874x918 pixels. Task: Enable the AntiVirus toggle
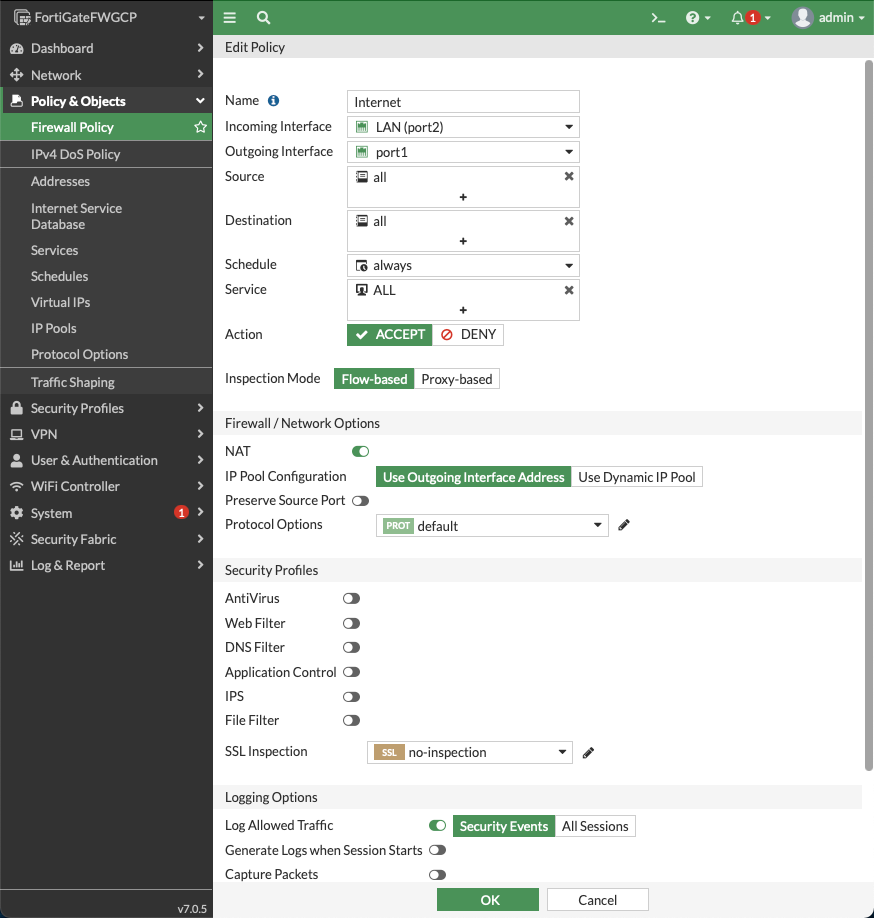coord(351,599)
